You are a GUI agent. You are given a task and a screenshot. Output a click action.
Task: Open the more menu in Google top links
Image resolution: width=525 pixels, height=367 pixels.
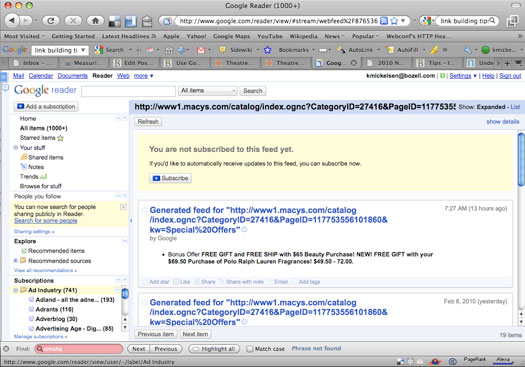click(143, 76)
